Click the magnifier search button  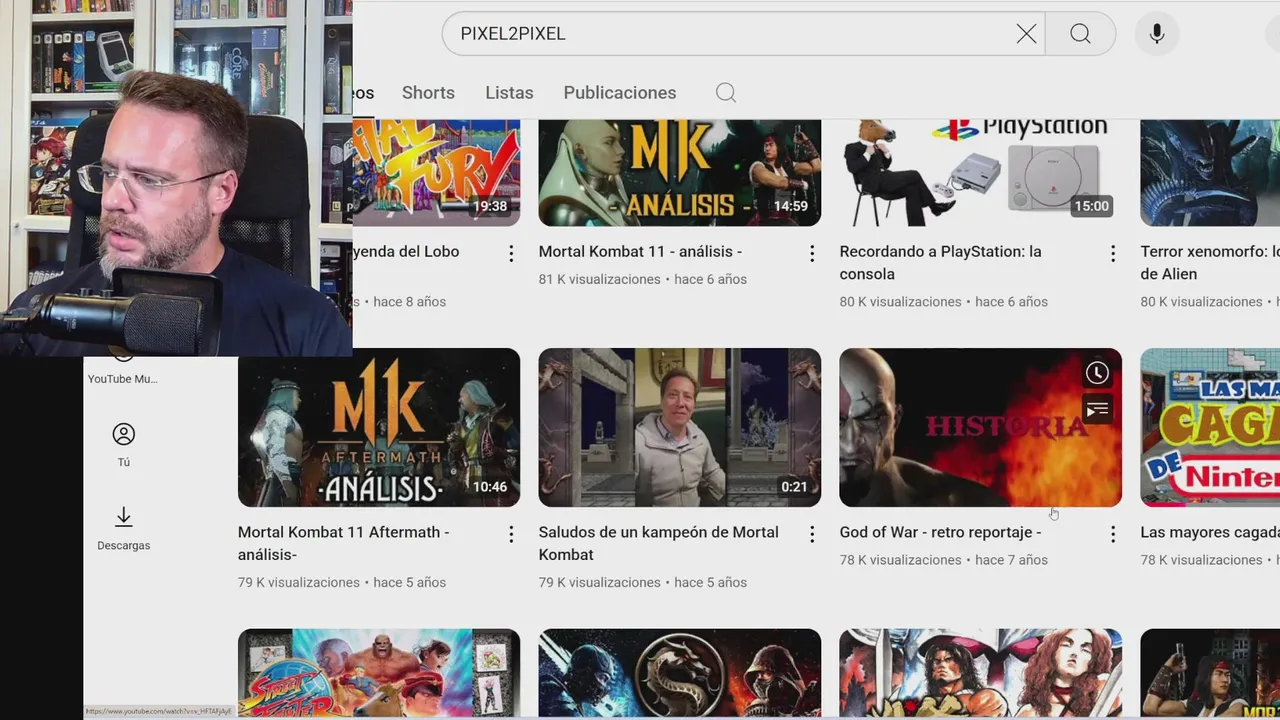click(x=1080, y=34)
